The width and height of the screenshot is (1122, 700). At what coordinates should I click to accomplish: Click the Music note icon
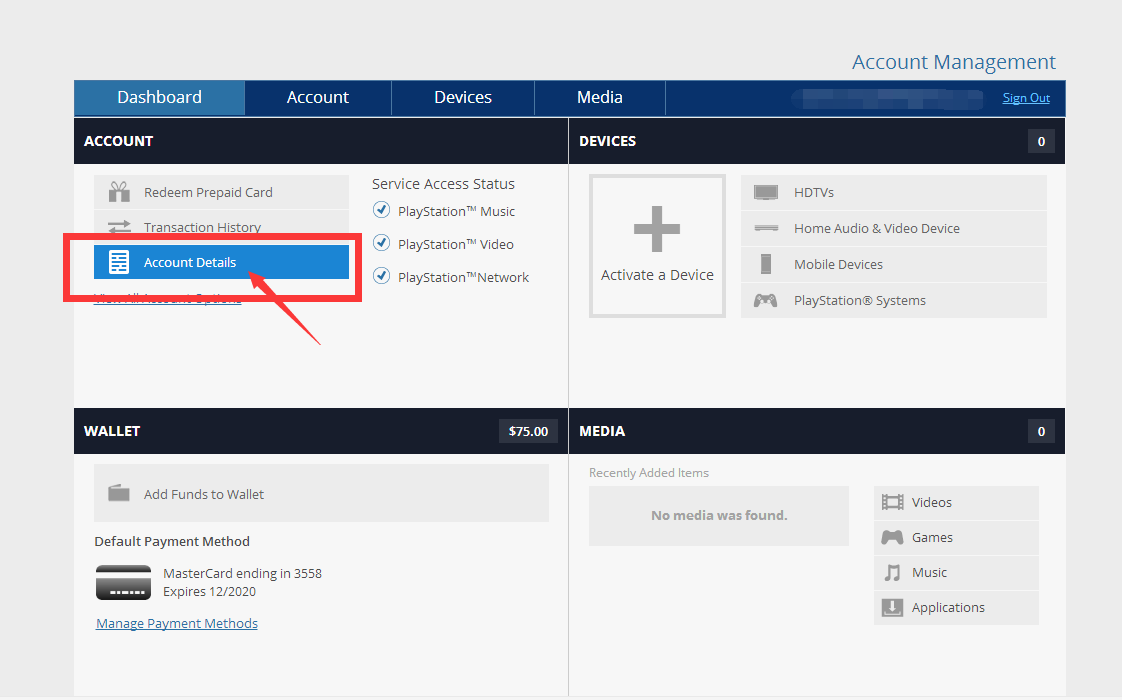[x=892, y=572]
